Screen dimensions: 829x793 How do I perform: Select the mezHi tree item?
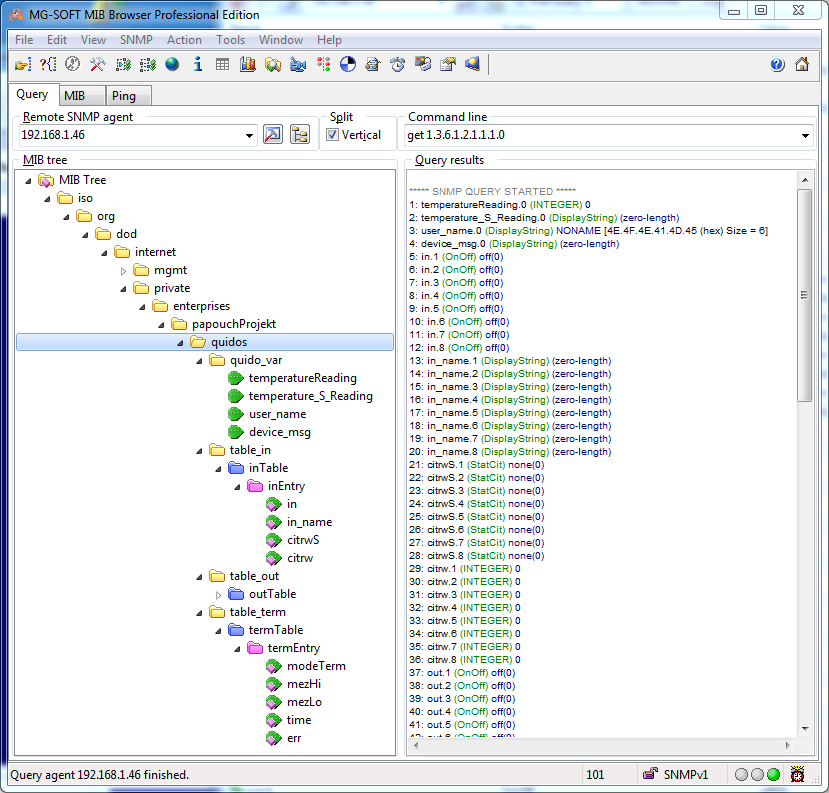(x=304, y=684)
